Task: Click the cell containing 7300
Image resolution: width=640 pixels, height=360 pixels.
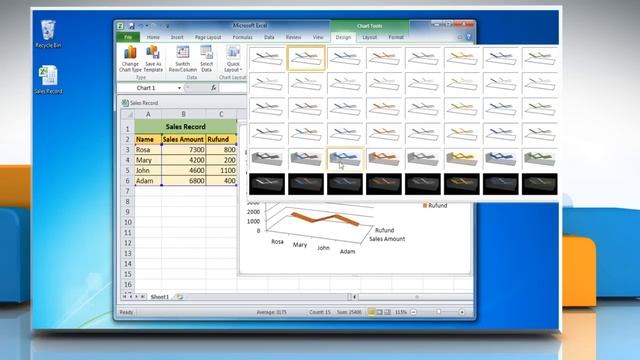Action: click(184, 150)
